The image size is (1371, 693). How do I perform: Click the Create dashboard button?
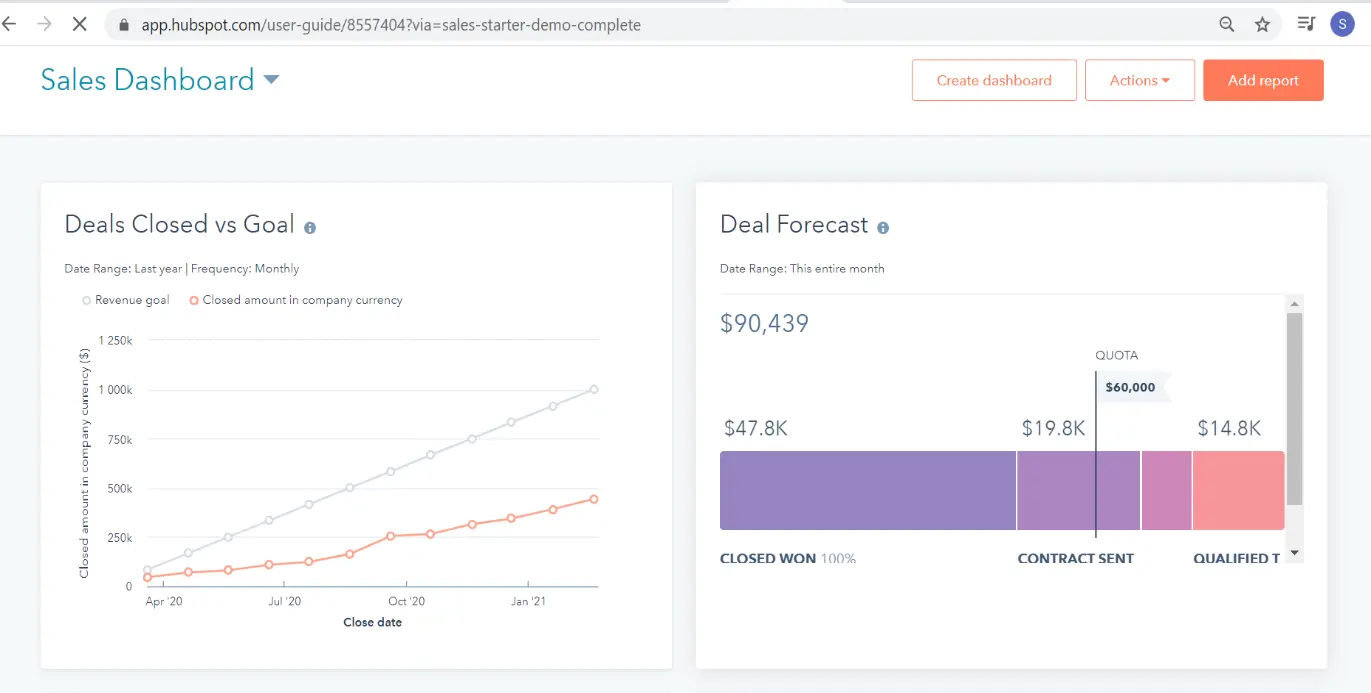pos(993,79)
